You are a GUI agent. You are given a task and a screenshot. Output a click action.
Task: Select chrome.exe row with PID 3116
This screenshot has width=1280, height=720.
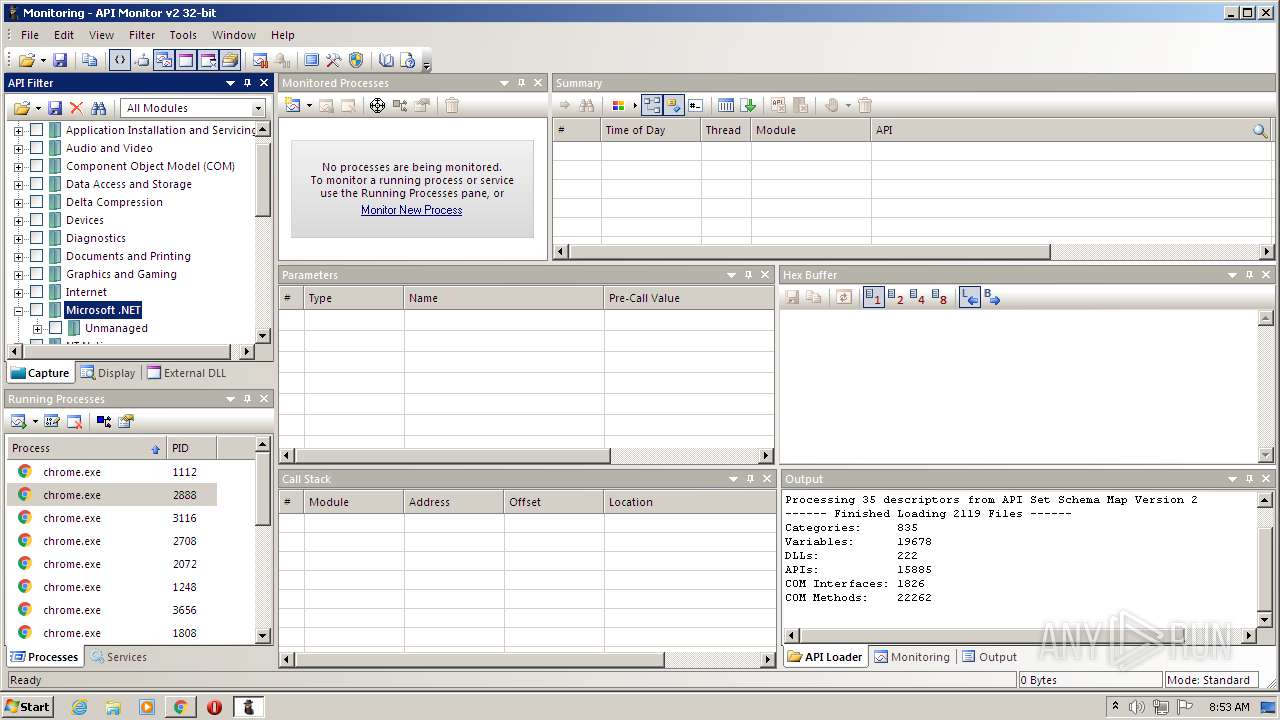(x=112, y=518)
